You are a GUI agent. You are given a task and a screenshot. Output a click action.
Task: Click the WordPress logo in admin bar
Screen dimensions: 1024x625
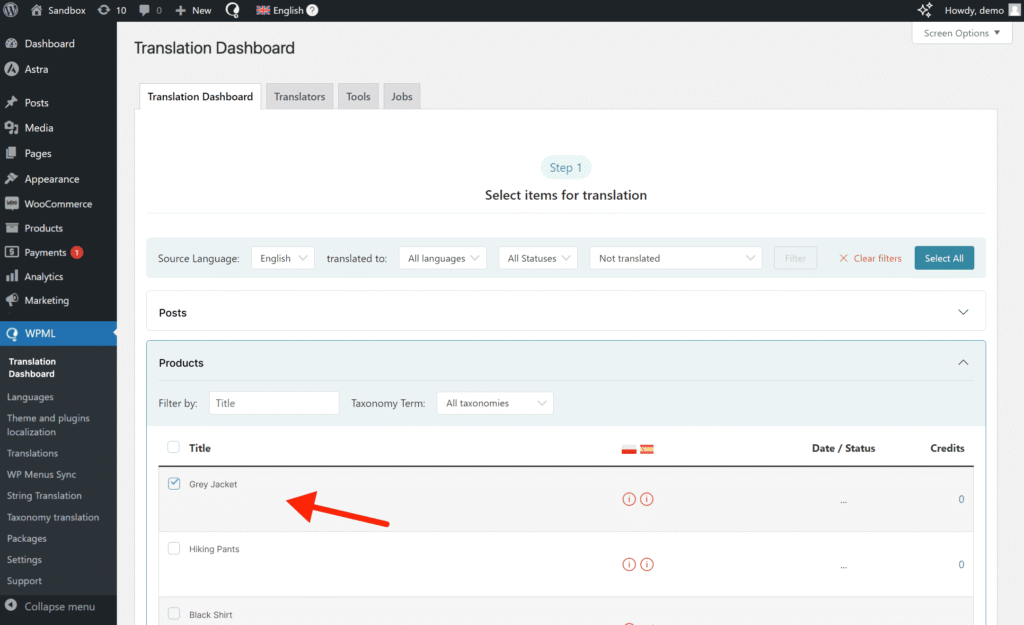(x=12, y=10)
